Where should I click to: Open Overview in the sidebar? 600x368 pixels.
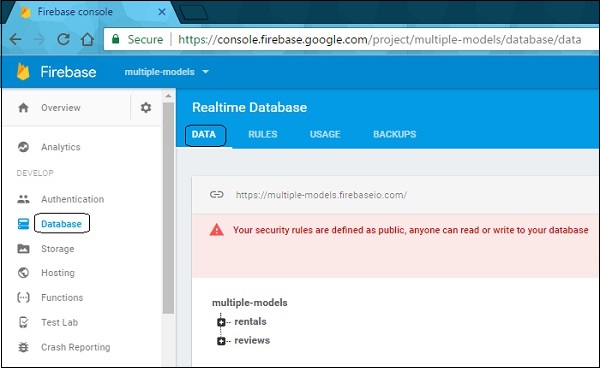(x=61, y=108)
